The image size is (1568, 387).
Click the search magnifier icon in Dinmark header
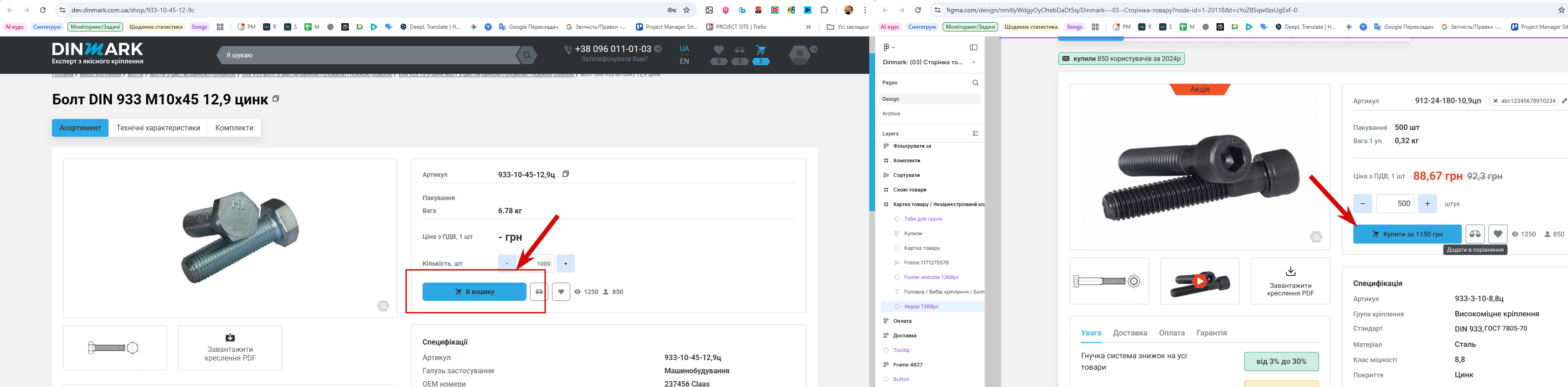[x=527, y=55]
